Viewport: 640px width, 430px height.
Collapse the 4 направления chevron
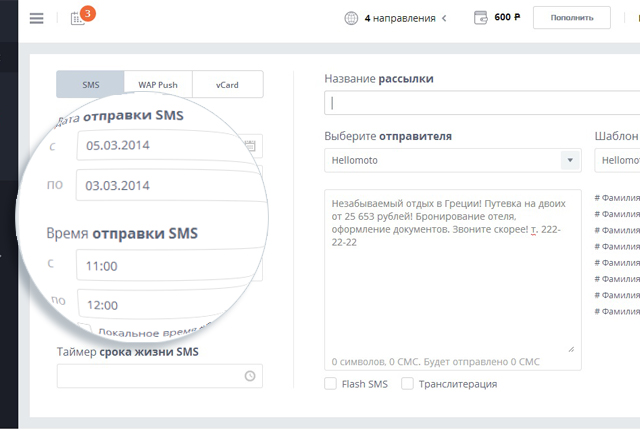[x=444, y=18]
